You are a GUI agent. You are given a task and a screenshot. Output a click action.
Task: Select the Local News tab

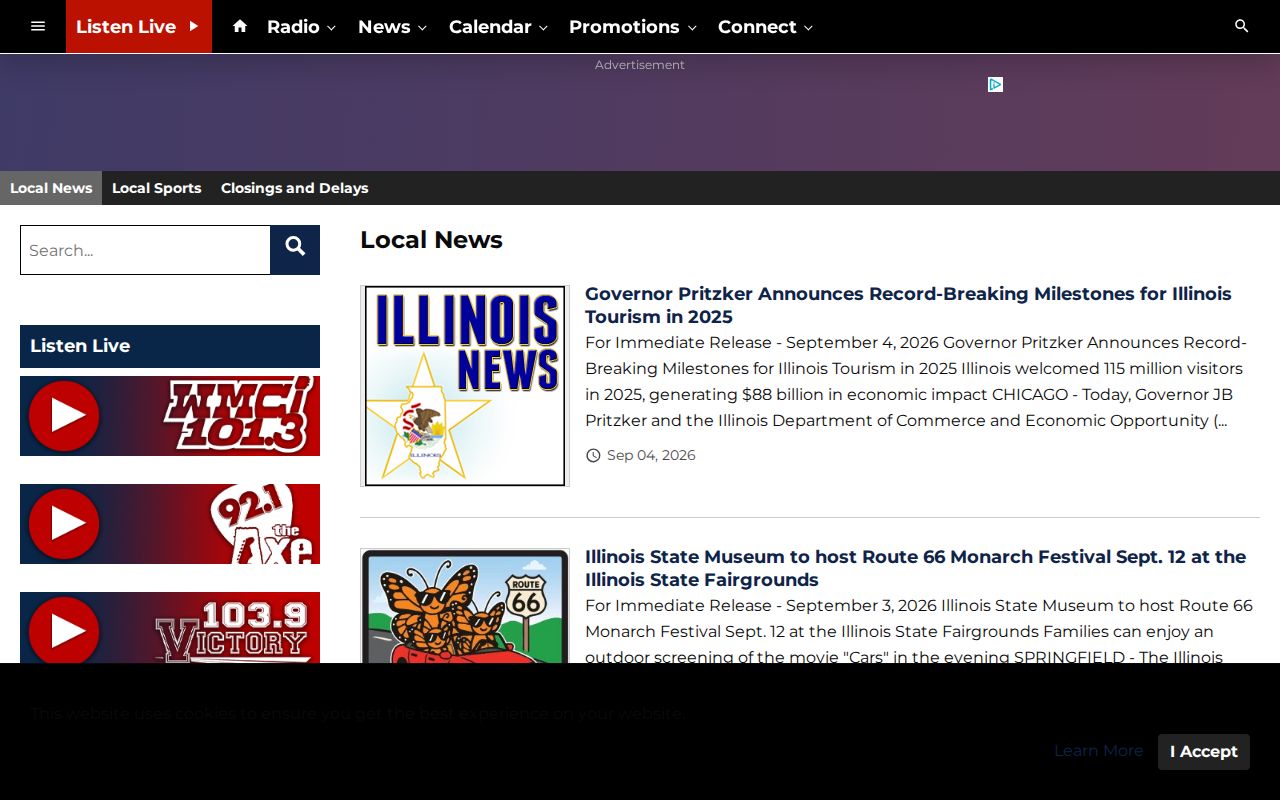pos(51,188)
